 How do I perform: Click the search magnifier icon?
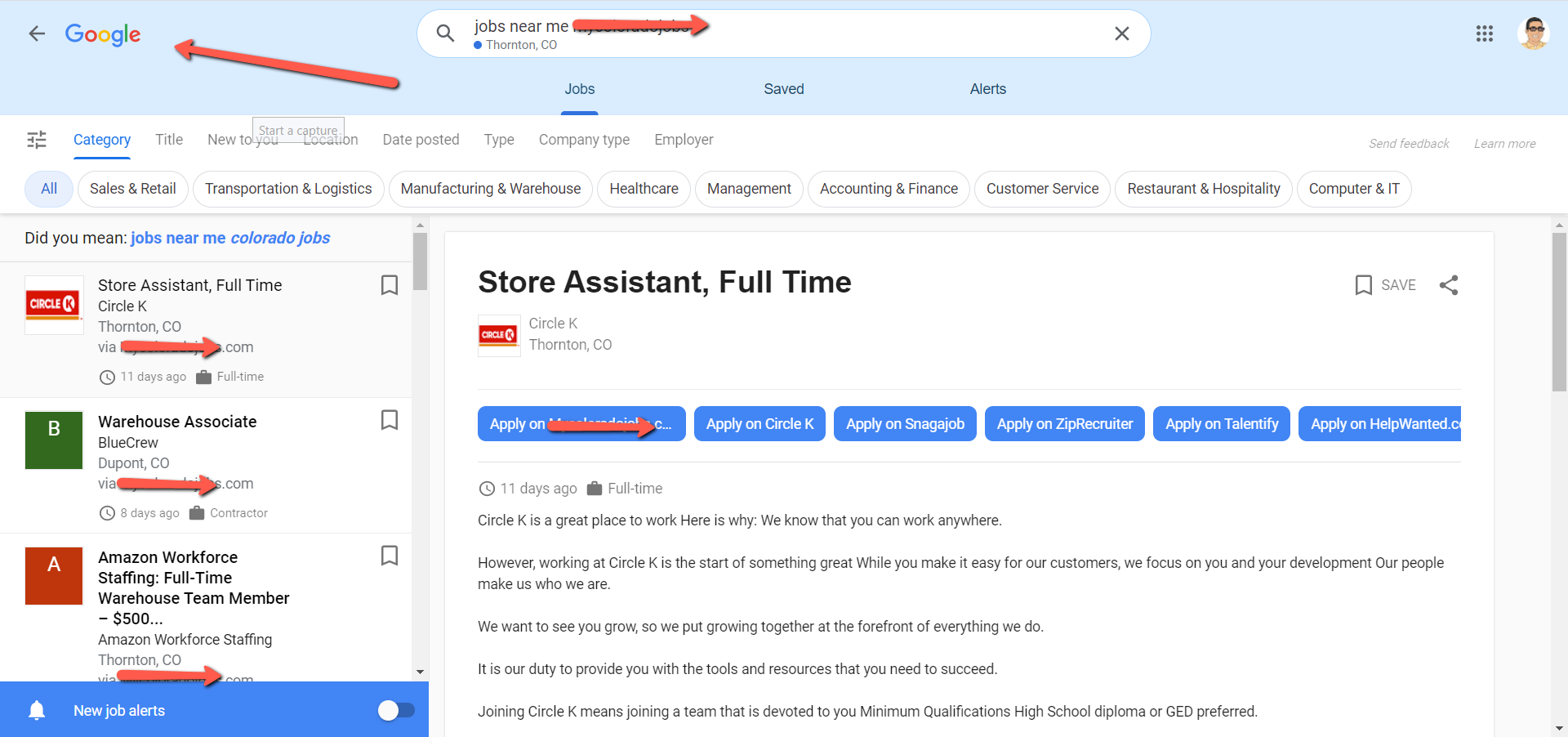[445, 33]
